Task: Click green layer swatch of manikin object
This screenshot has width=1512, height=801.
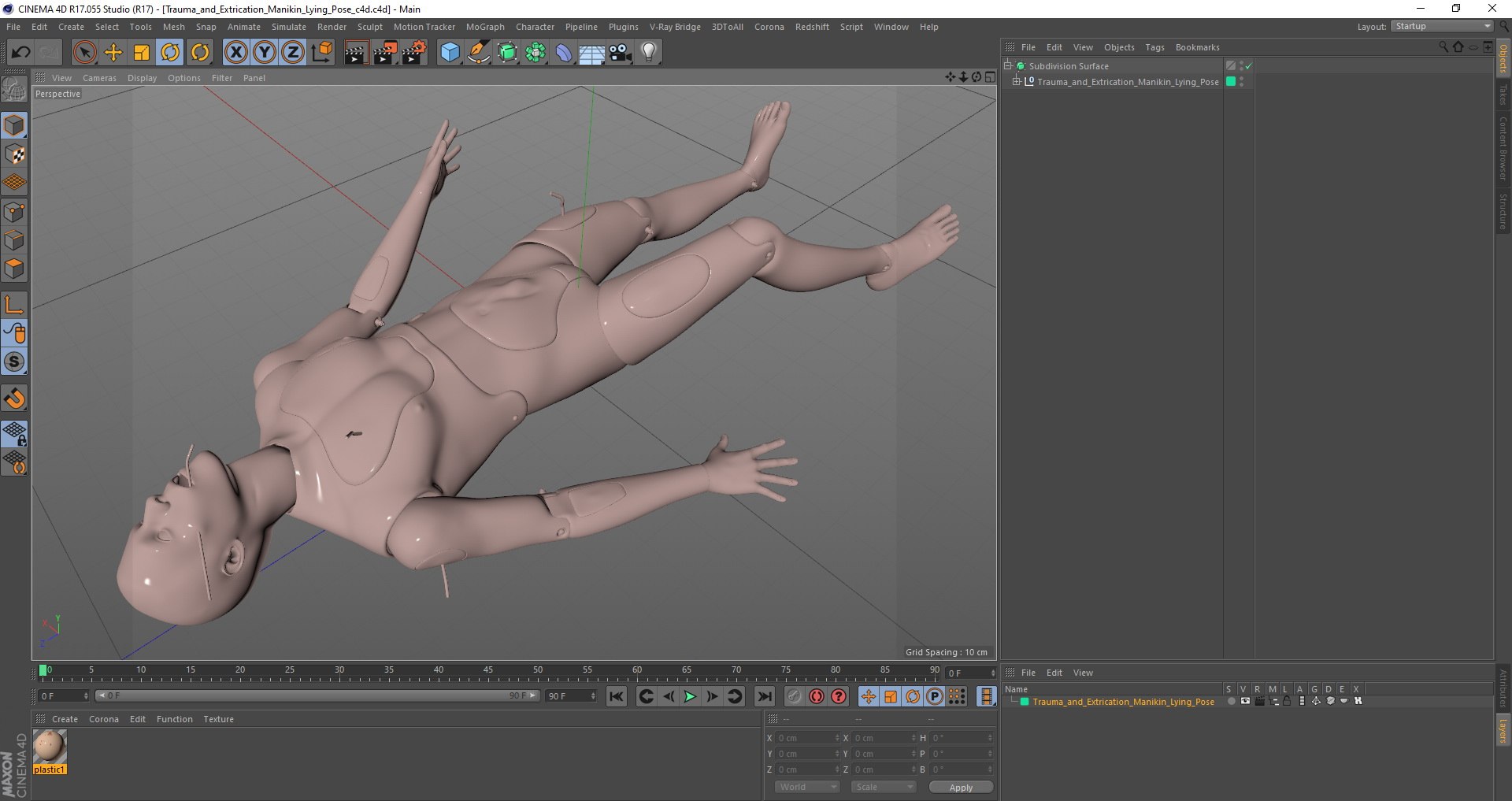Action: (1231, 81)
